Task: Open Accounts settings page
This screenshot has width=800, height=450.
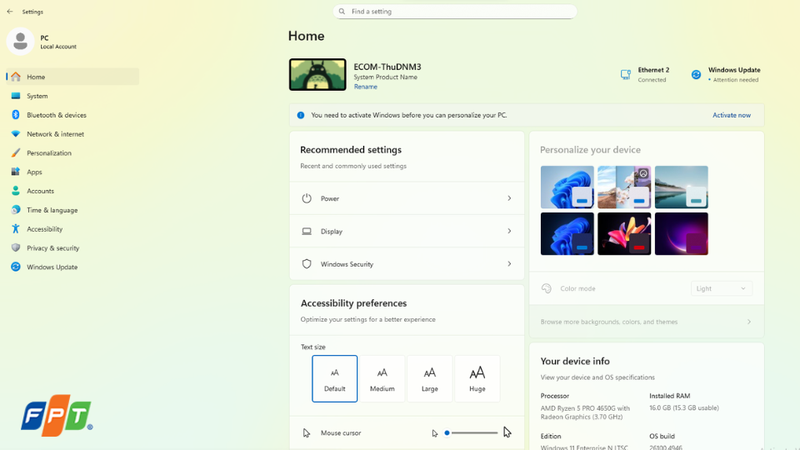Action: click(72, 191)
